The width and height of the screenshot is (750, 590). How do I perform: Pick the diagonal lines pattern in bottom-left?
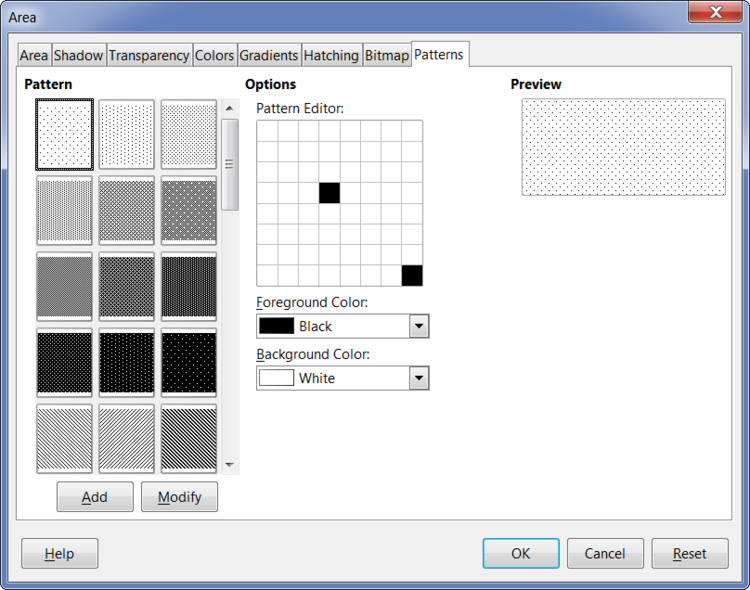pyautogui.click(x=64, y=438)
